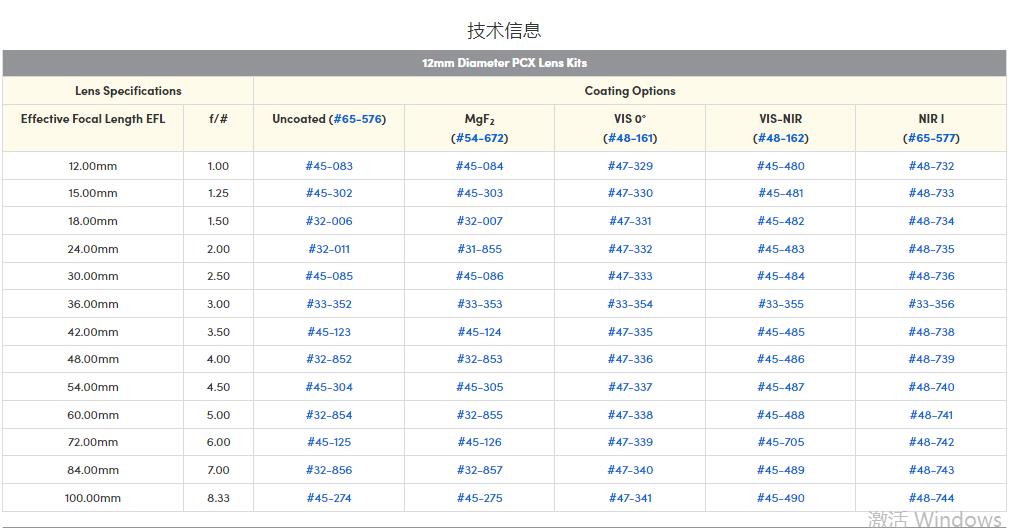1009x528 pixels.
Task: Open the NIR I kit link #65-577
Action: [931, 138]
